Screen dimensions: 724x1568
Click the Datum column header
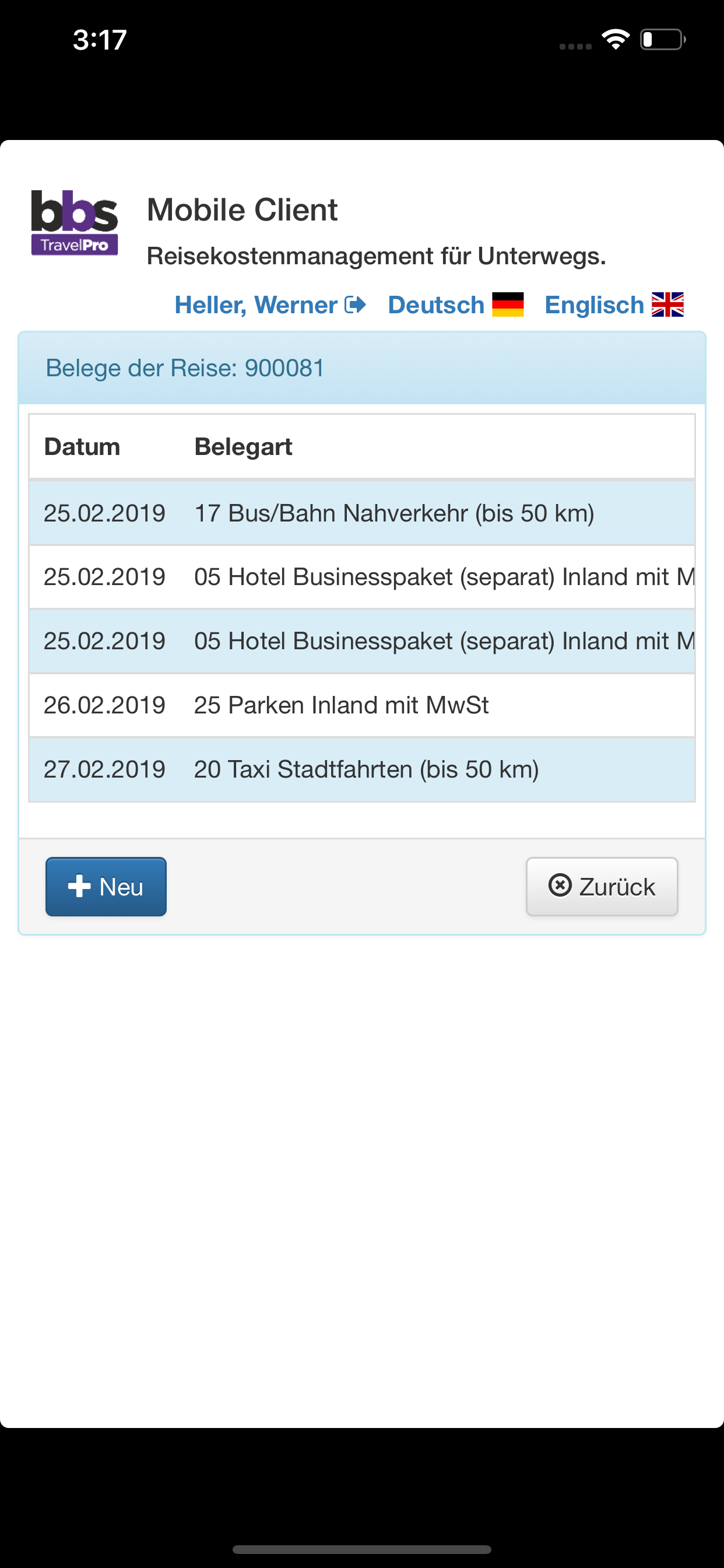(x=82, y=447)
